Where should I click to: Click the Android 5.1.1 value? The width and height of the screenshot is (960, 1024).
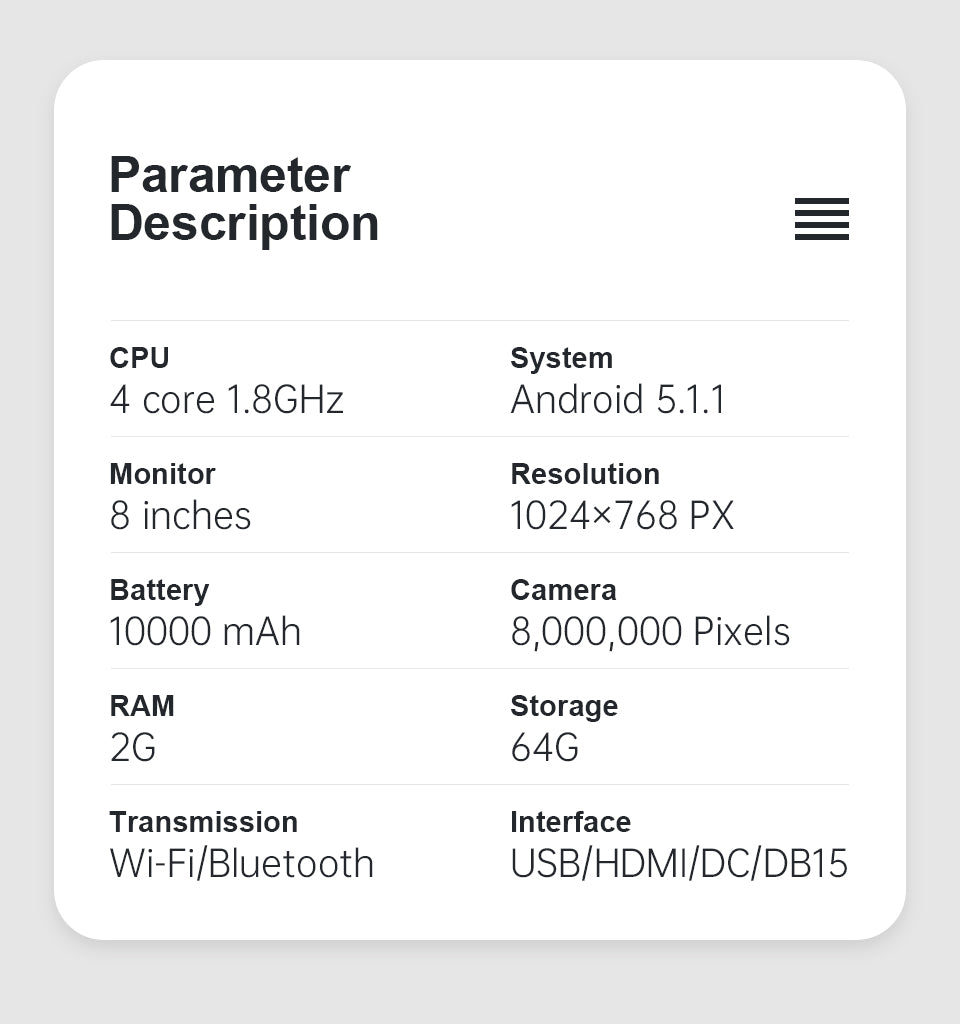click(x=617, y=400)
